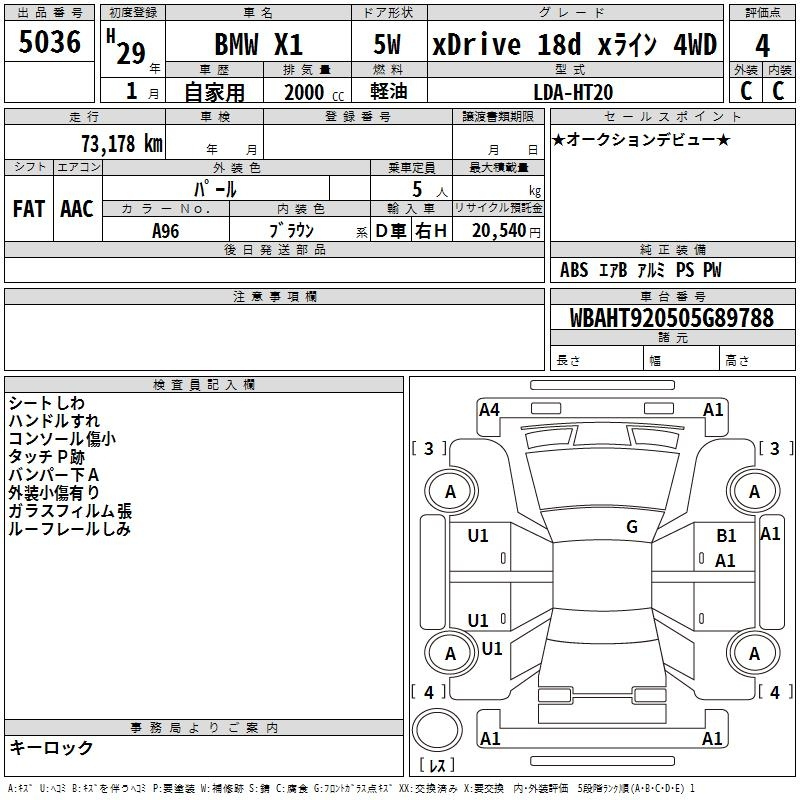Select the color number A96

click(x=165, y=231)
